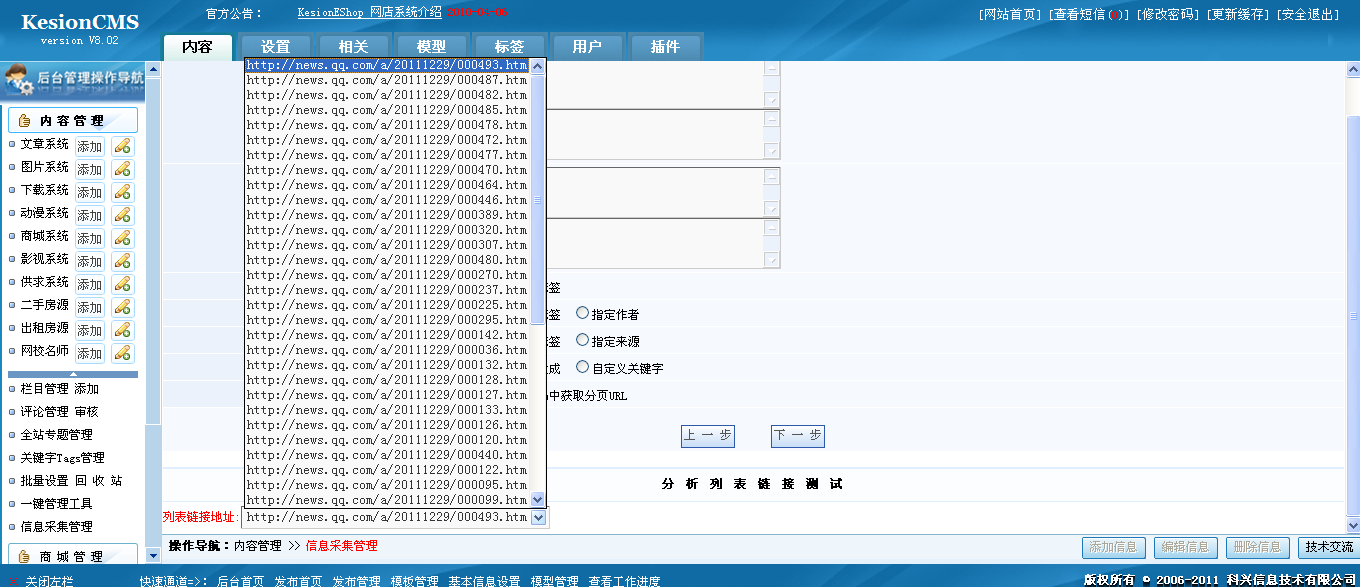The image size is (1360, 587).
Task: Open the 插件 tab
Action: (x=665, y=47)
